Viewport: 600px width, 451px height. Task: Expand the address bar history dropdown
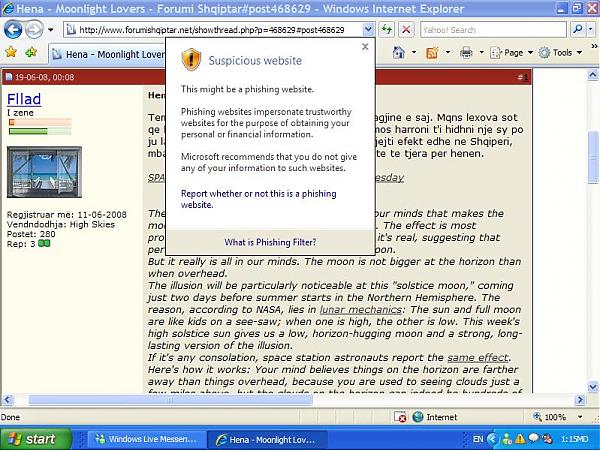[368, 29]
